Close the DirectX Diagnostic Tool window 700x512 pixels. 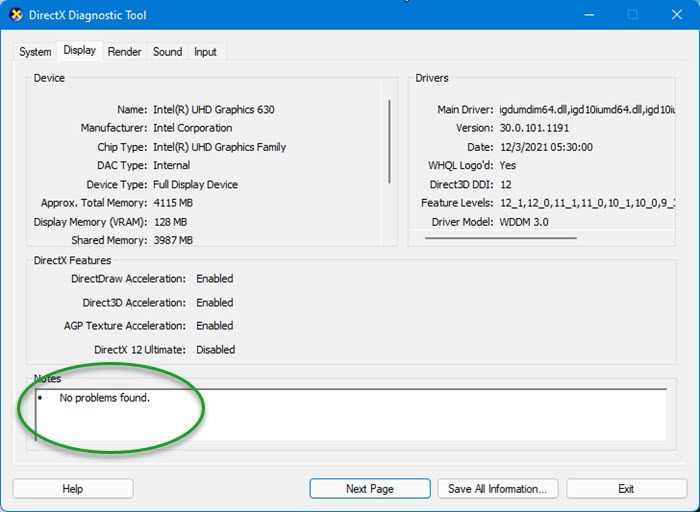[x=676, y=15]
